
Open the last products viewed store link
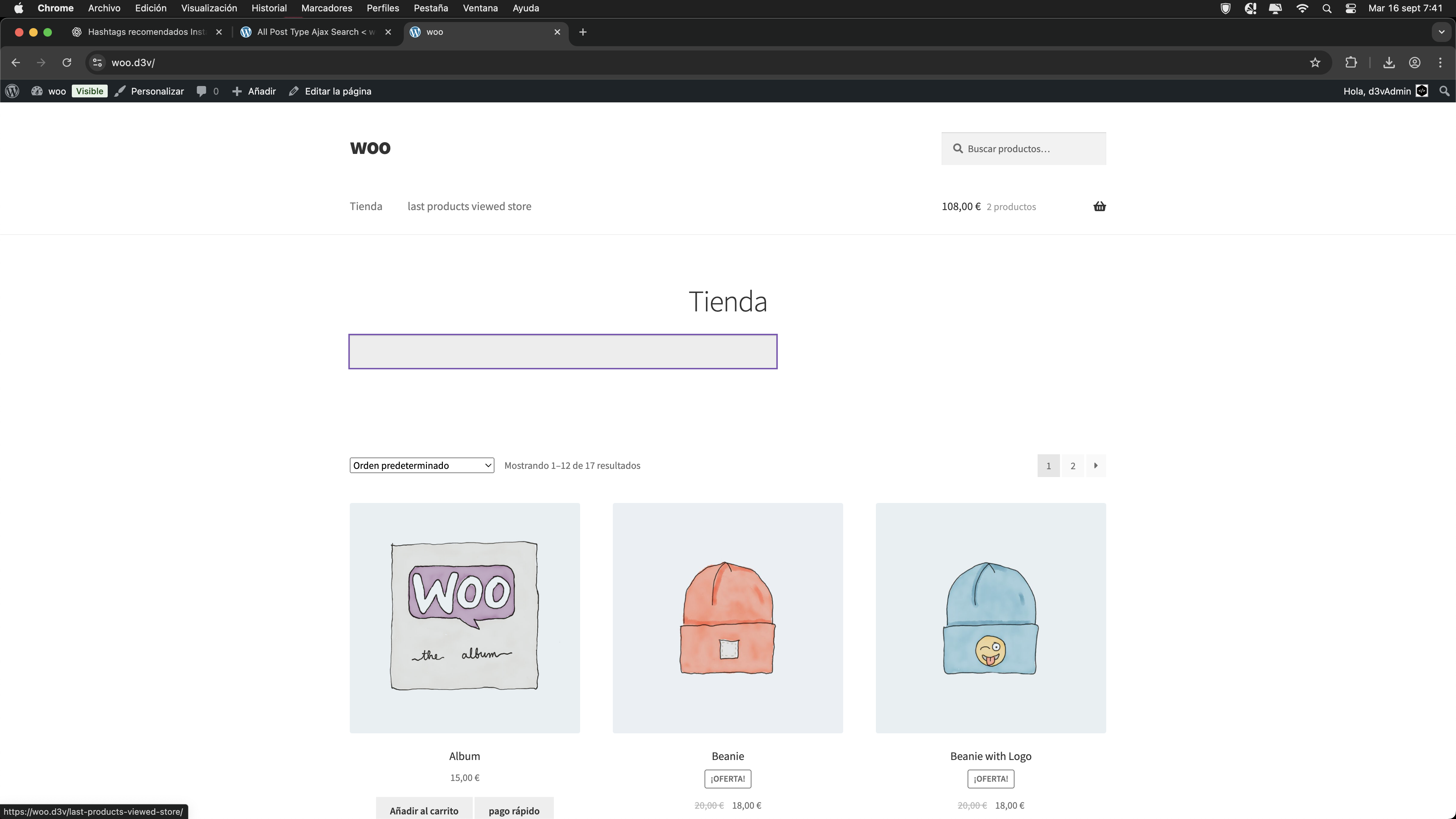coord(469,206)
